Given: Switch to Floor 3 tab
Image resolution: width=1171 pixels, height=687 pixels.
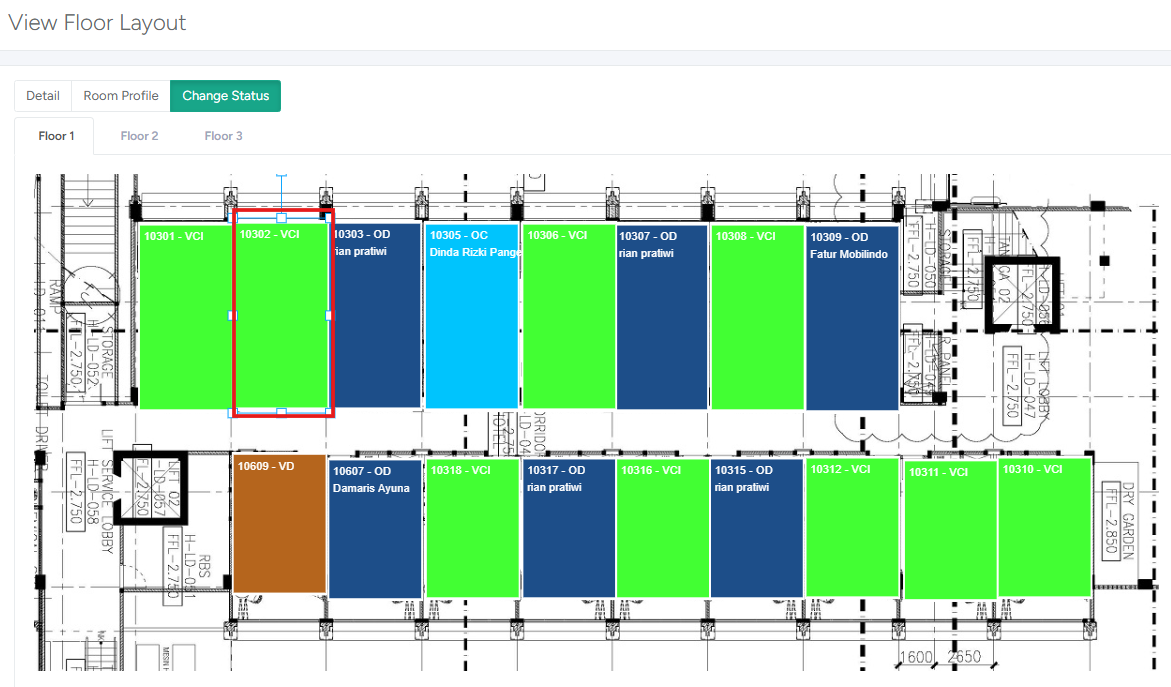Looking at the screenshot, I should click(223, 136).
